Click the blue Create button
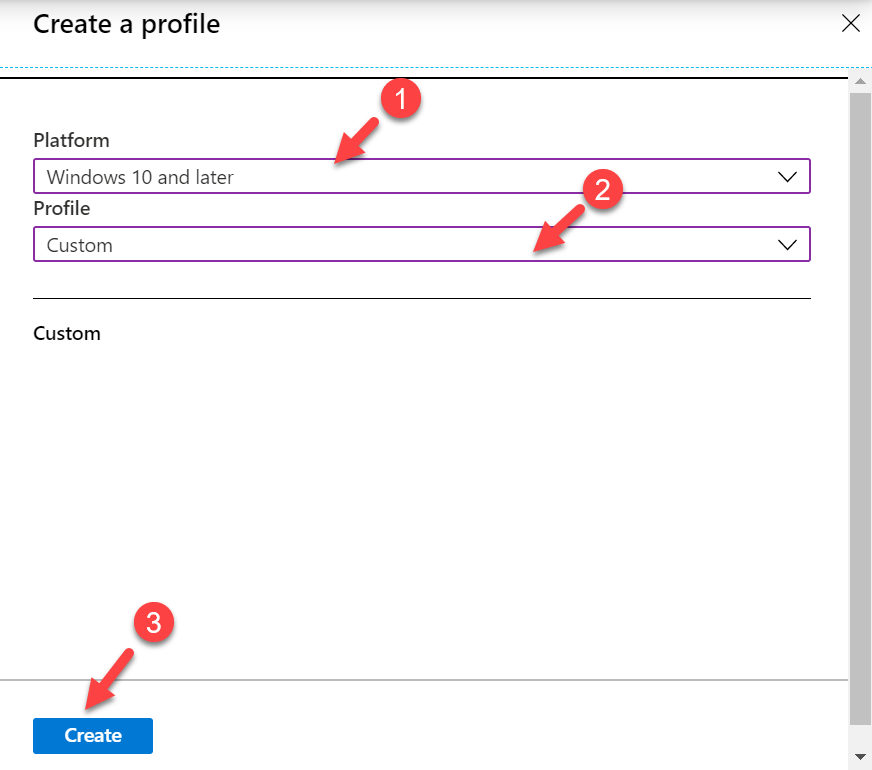872x770 pixels. click(x=93, y=736)
